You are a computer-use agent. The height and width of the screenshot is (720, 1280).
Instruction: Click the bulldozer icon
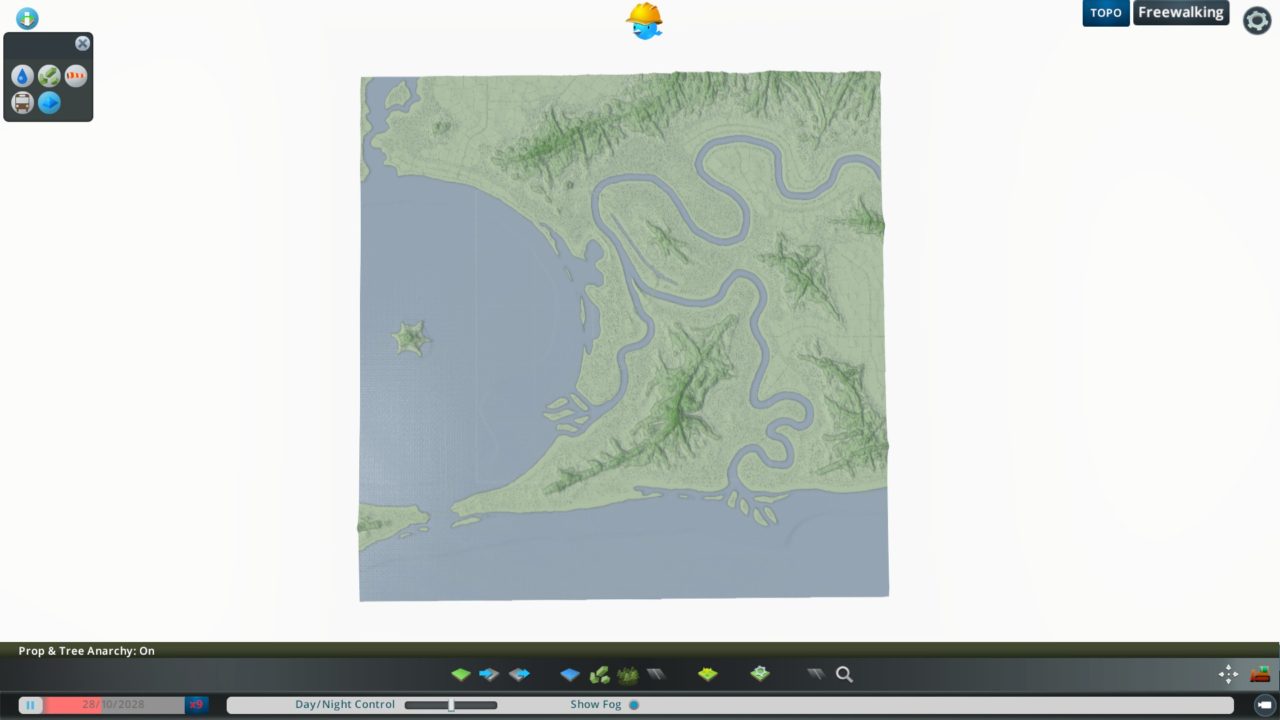[1260, 674]
